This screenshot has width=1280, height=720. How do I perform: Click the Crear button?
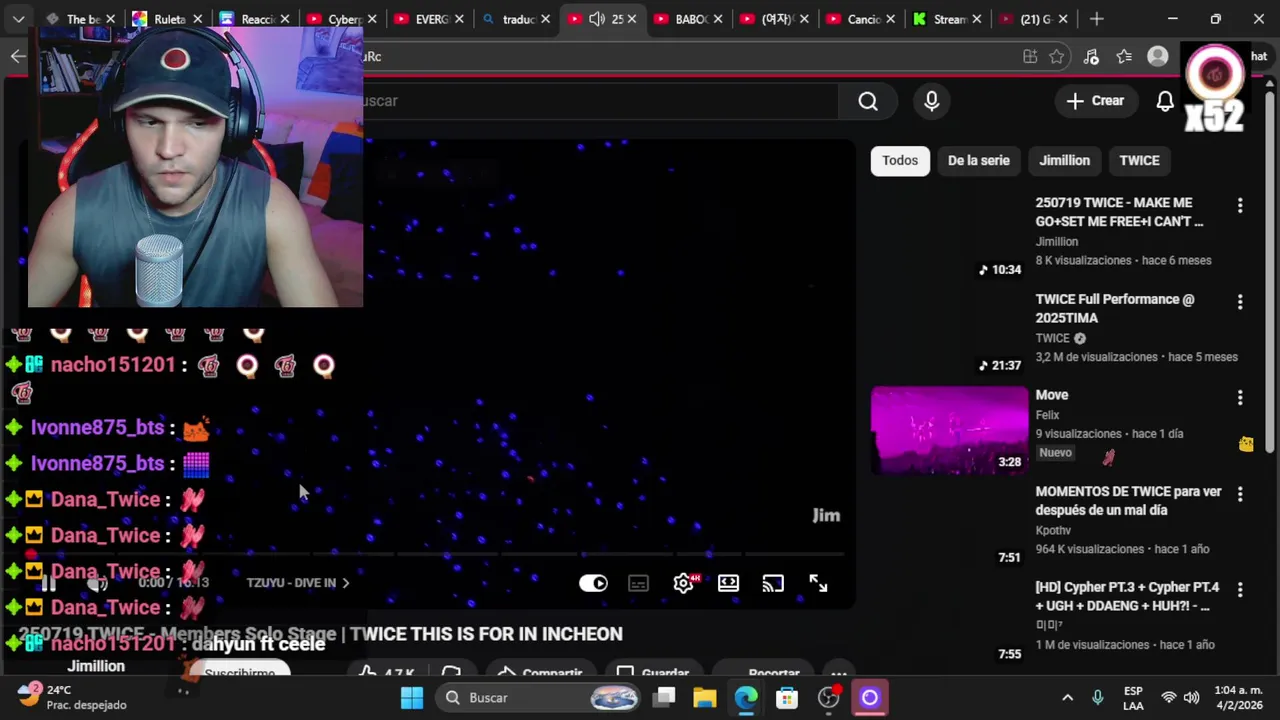pos(1095,101)
